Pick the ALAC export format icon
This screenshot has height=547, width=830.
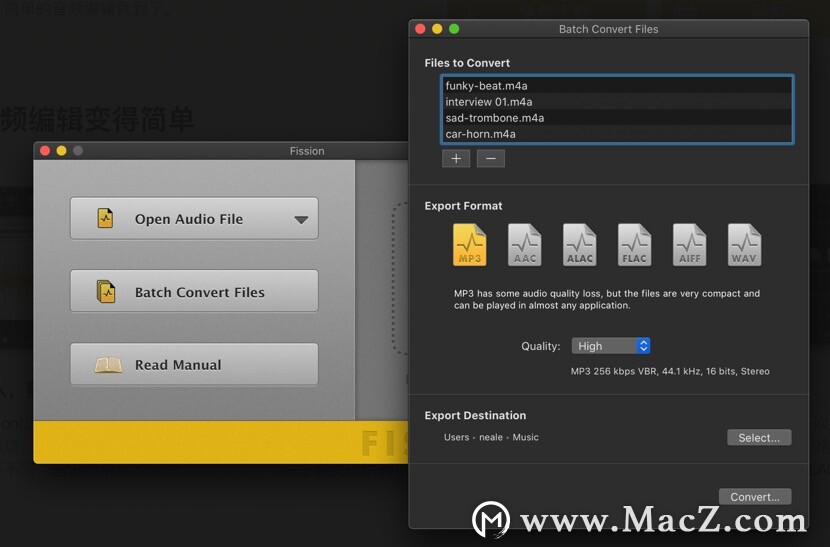pos(580,244)
